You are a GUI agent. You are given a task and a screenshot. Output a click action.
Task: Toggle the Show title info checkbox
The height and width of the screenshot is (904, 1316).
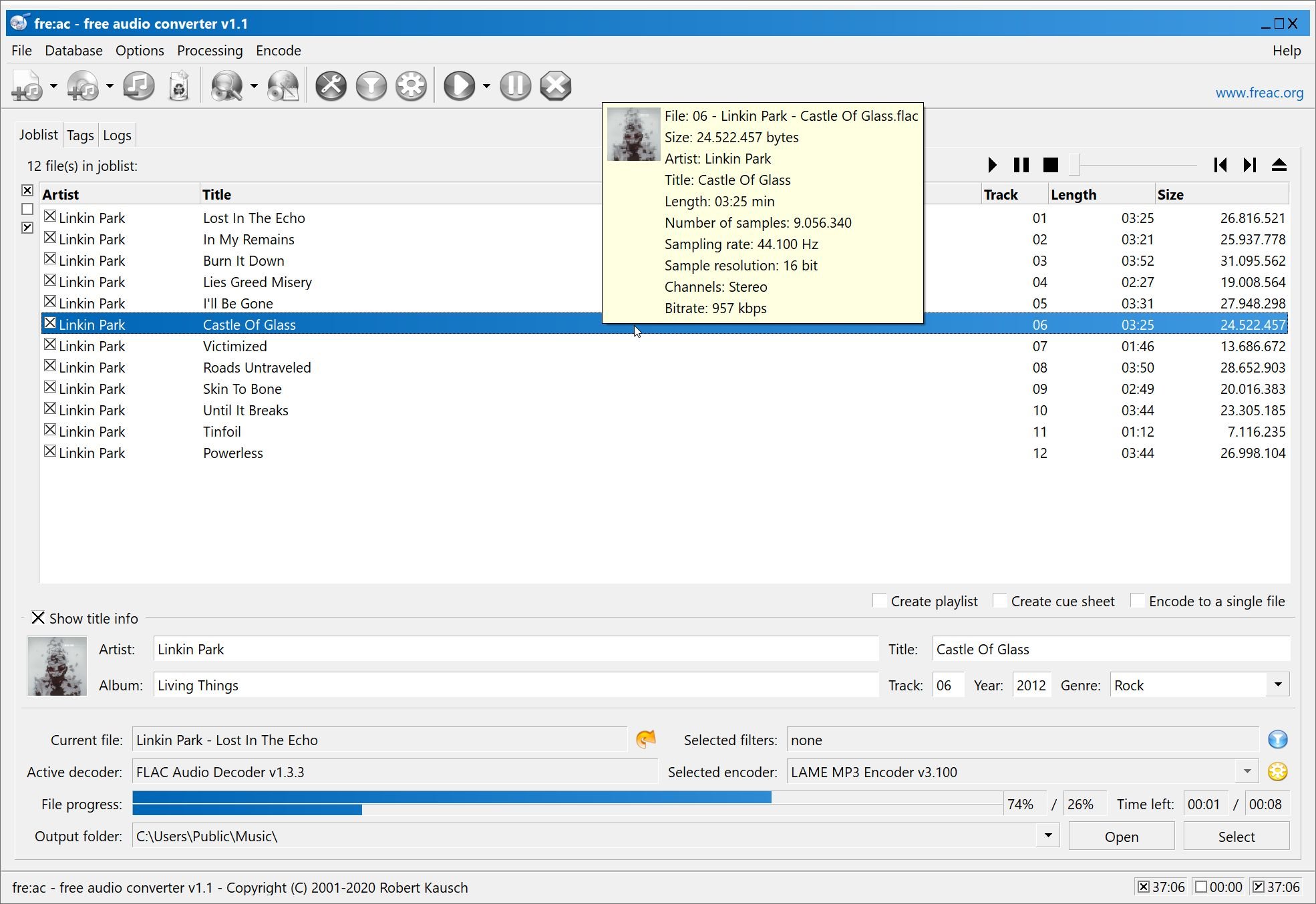click(37, 617)
